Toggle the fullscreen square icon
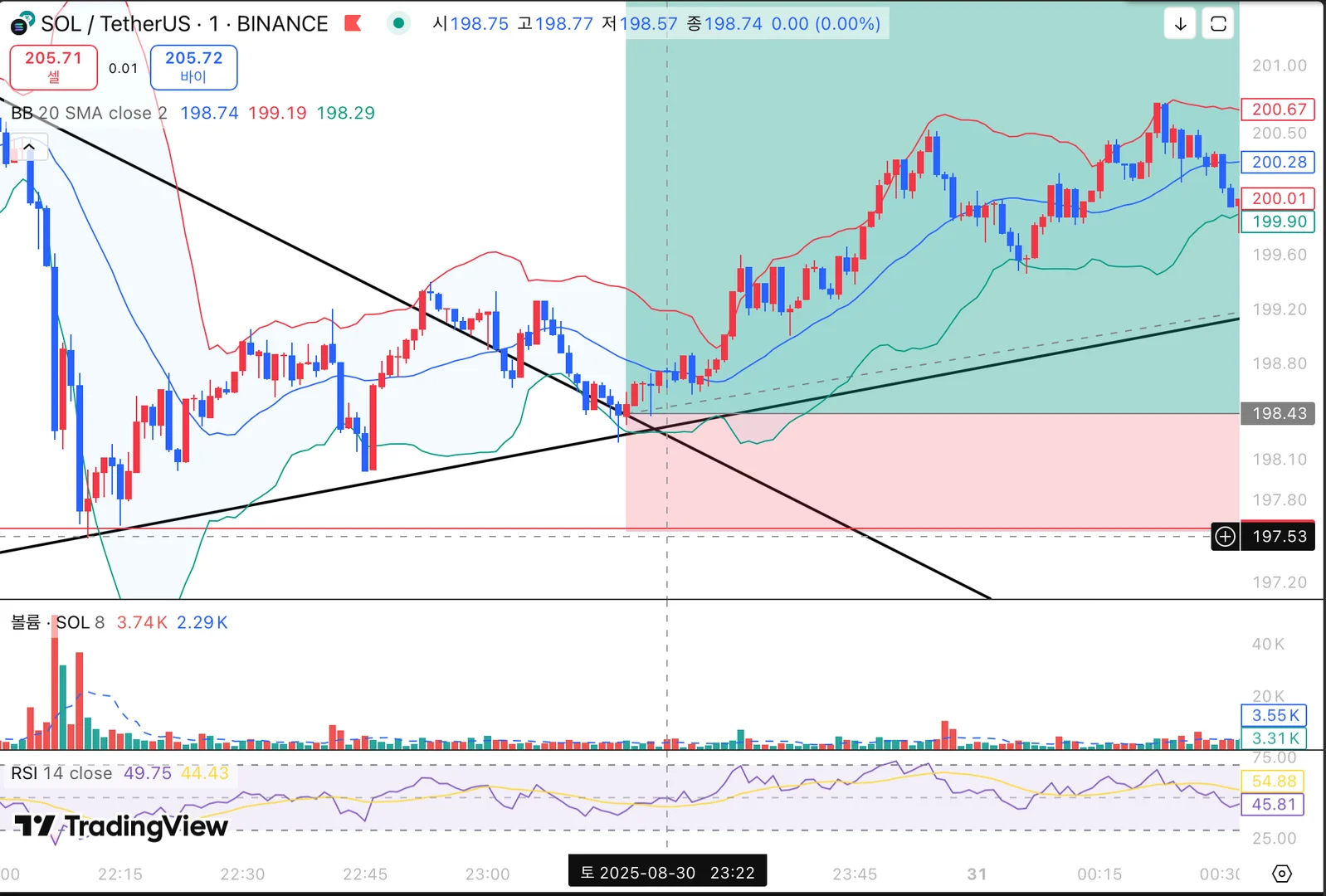This screenshot has width=1326, height=896. pyautogui.click(x=1218, y=23)
